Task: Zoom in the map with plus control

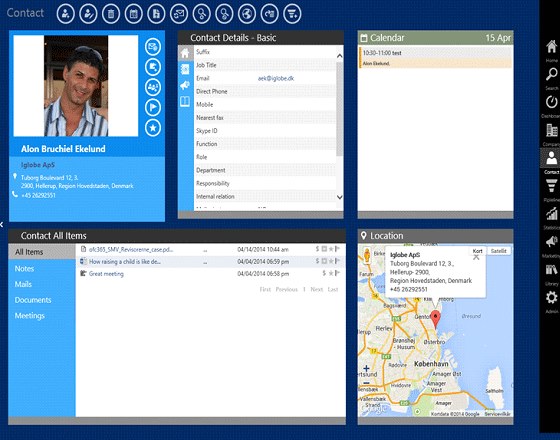Action: pyautogui.click(x=366, y=368)
